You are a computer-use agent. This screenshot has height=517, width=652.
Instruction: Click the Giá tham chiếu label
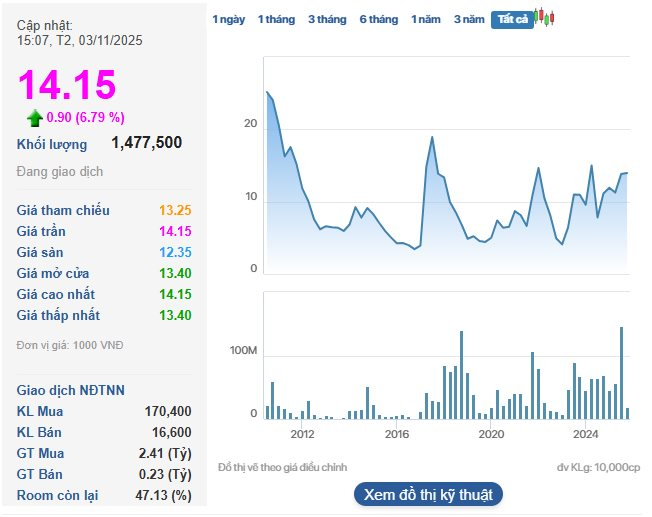coord(63,210)
